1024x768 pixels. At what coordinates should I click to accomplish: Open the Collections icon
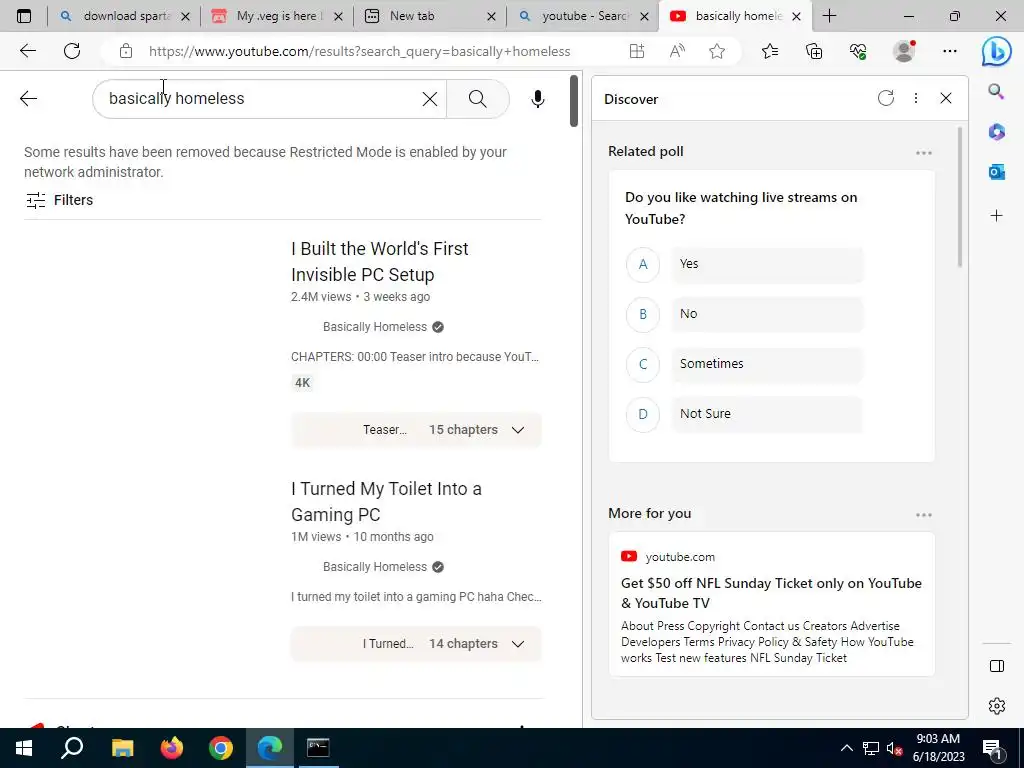click(x=814, y=51)
